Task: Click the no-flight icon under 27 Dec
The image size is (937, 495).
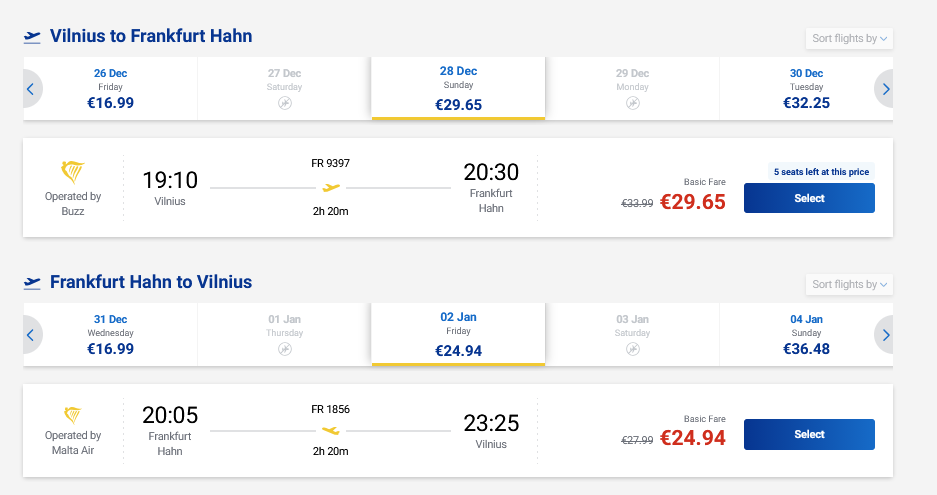Action: pyautogui.click(x=285, y=103)
